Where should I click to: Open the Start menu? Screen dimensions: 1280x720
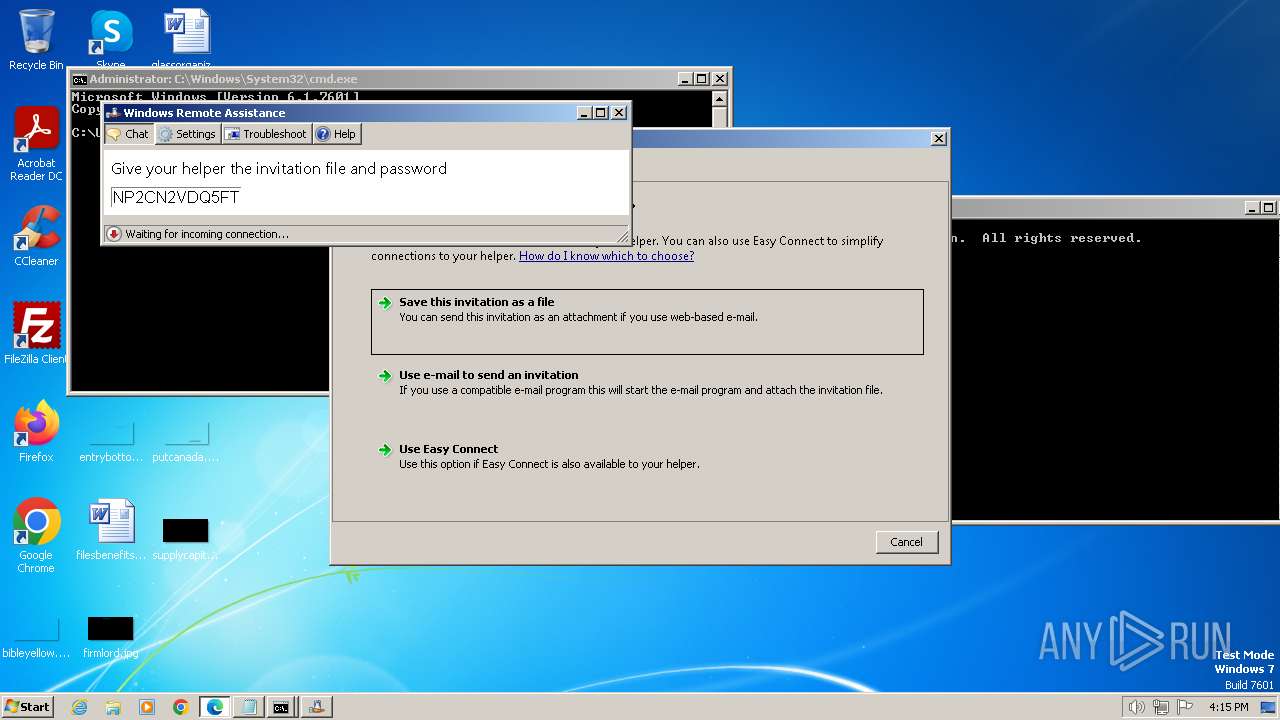pos(27,707)
